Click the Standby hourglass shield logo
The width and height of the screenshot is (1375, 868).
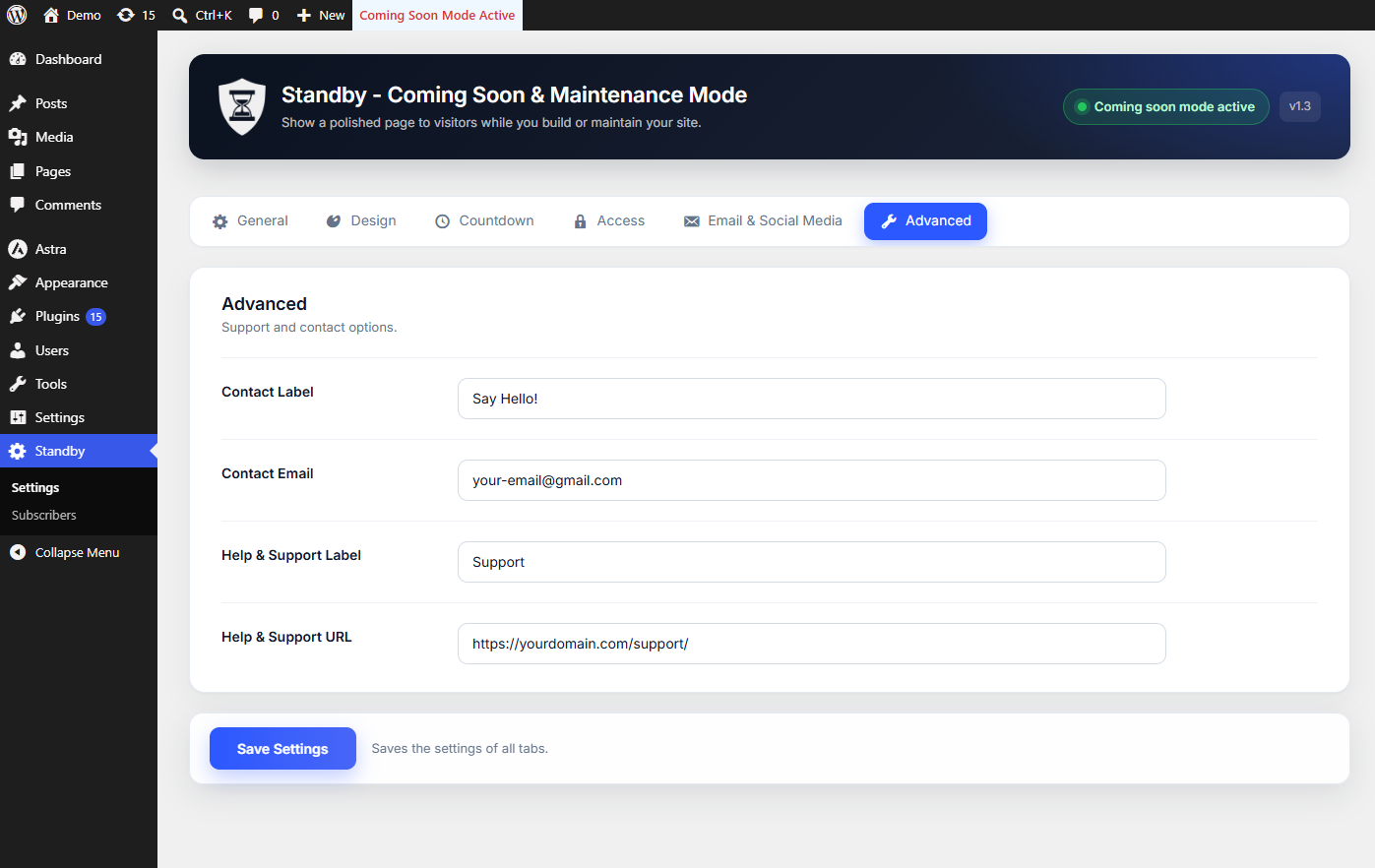click(242, 106)
